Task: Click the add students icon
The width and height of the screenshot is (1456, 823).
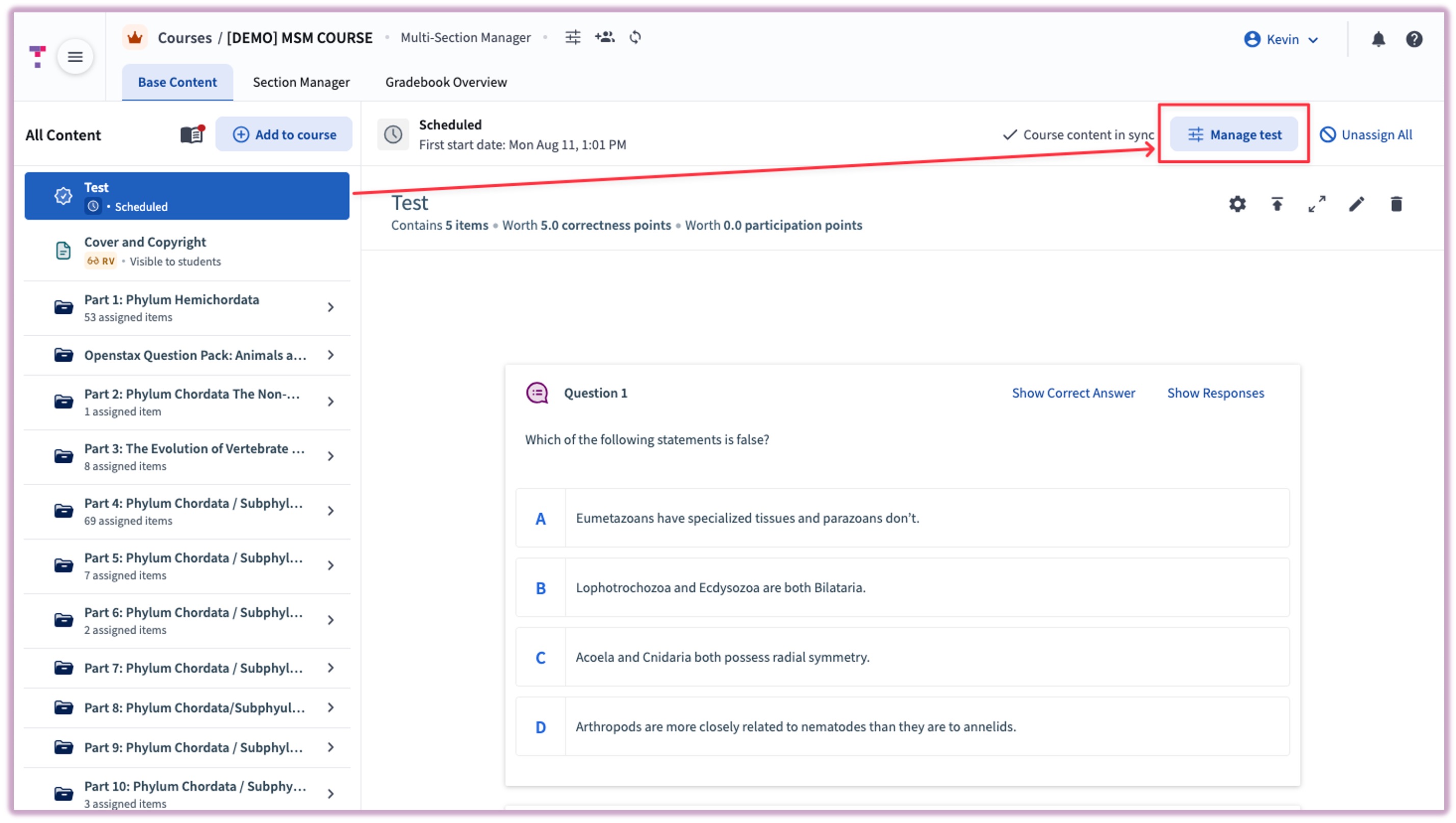Action: coord(604,37)
